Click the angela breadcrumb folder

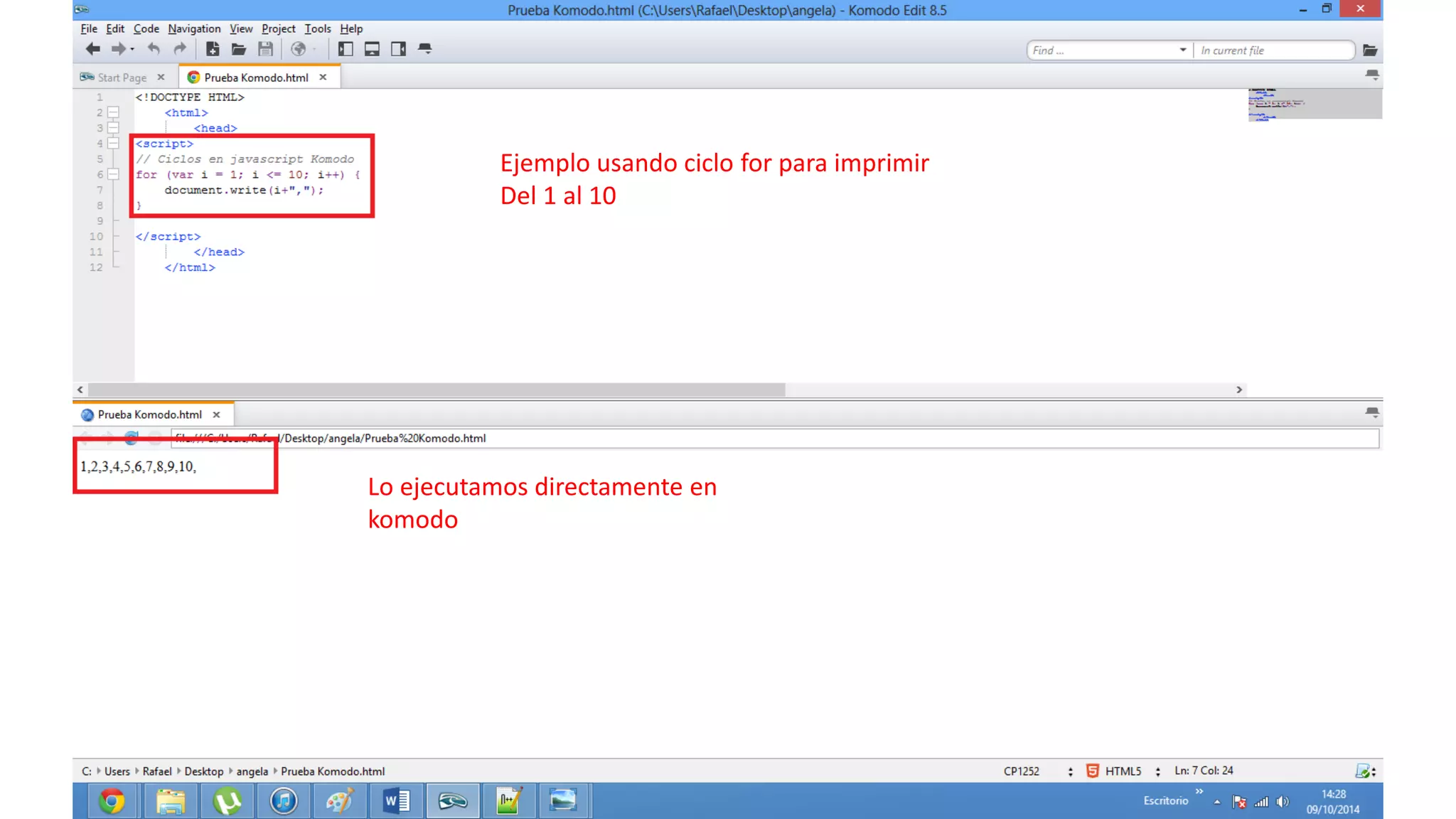(x=252, y=771)
